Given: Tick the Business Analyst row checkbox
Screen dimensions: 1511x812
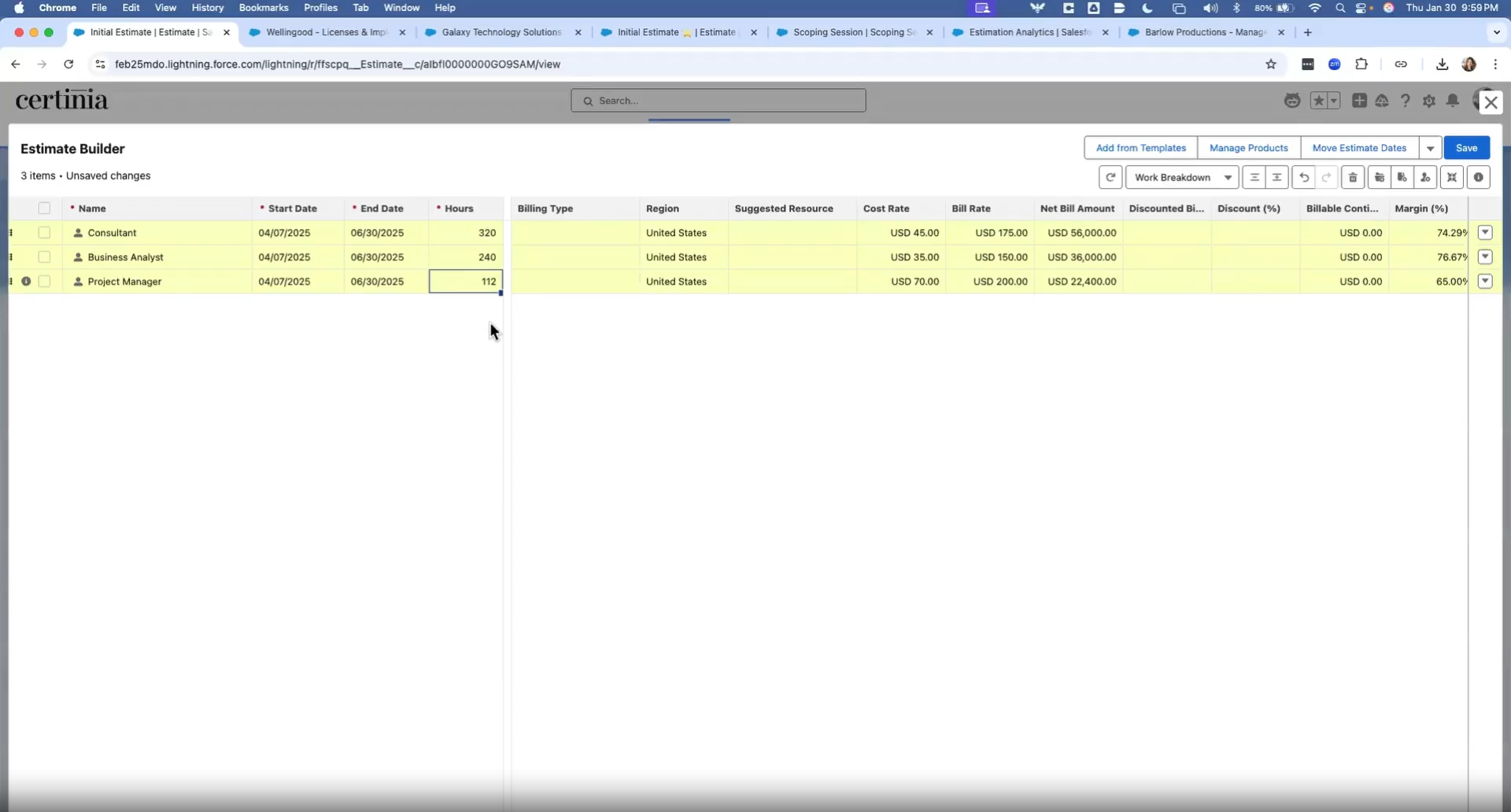Looking at the screenshot, I should [x=44, y=257].
